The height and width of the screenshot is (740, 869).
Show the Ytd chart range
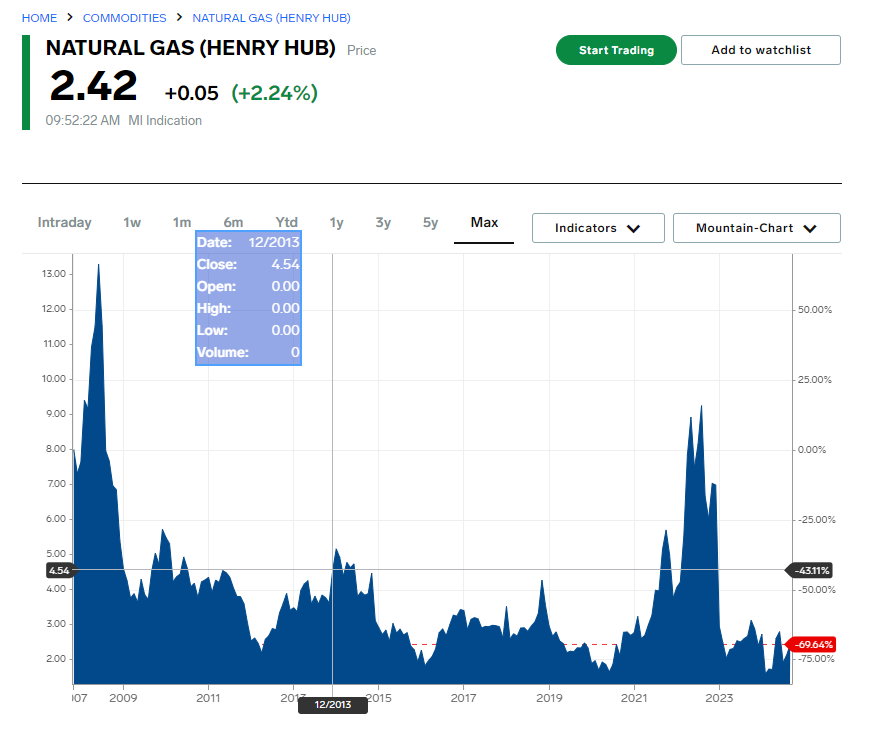[x=287, y=223]
